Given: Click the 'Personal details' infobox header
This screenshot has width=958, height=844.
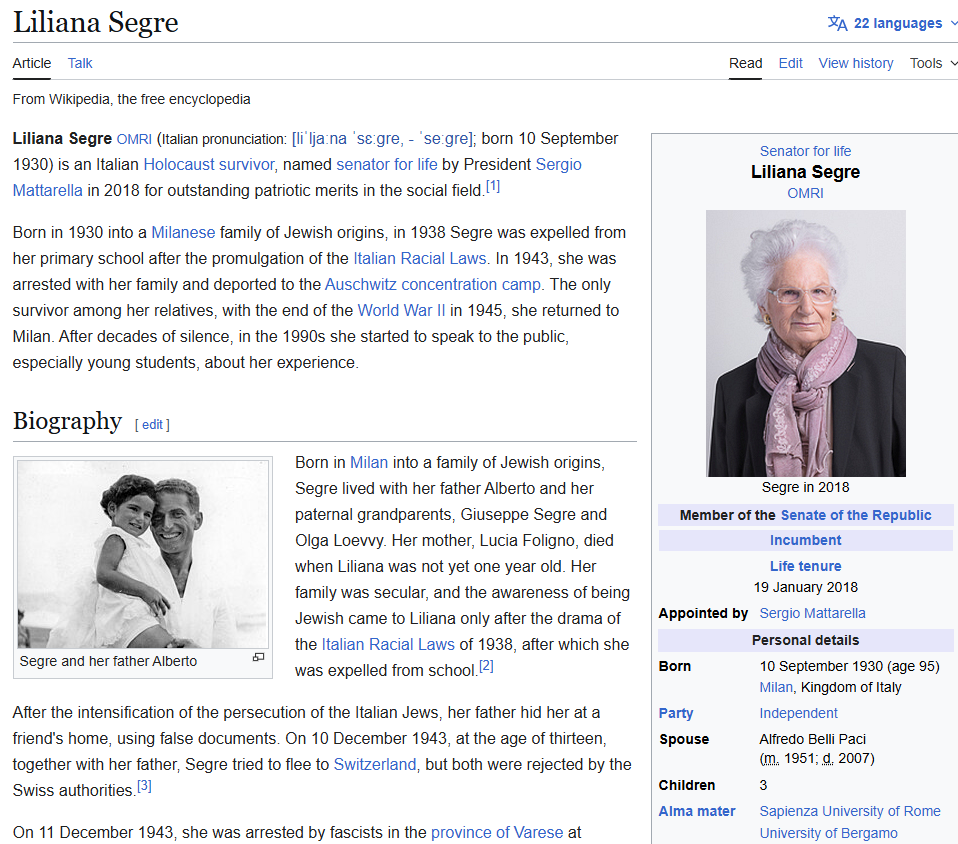Looking at the screenshot, I should point(805,640).
